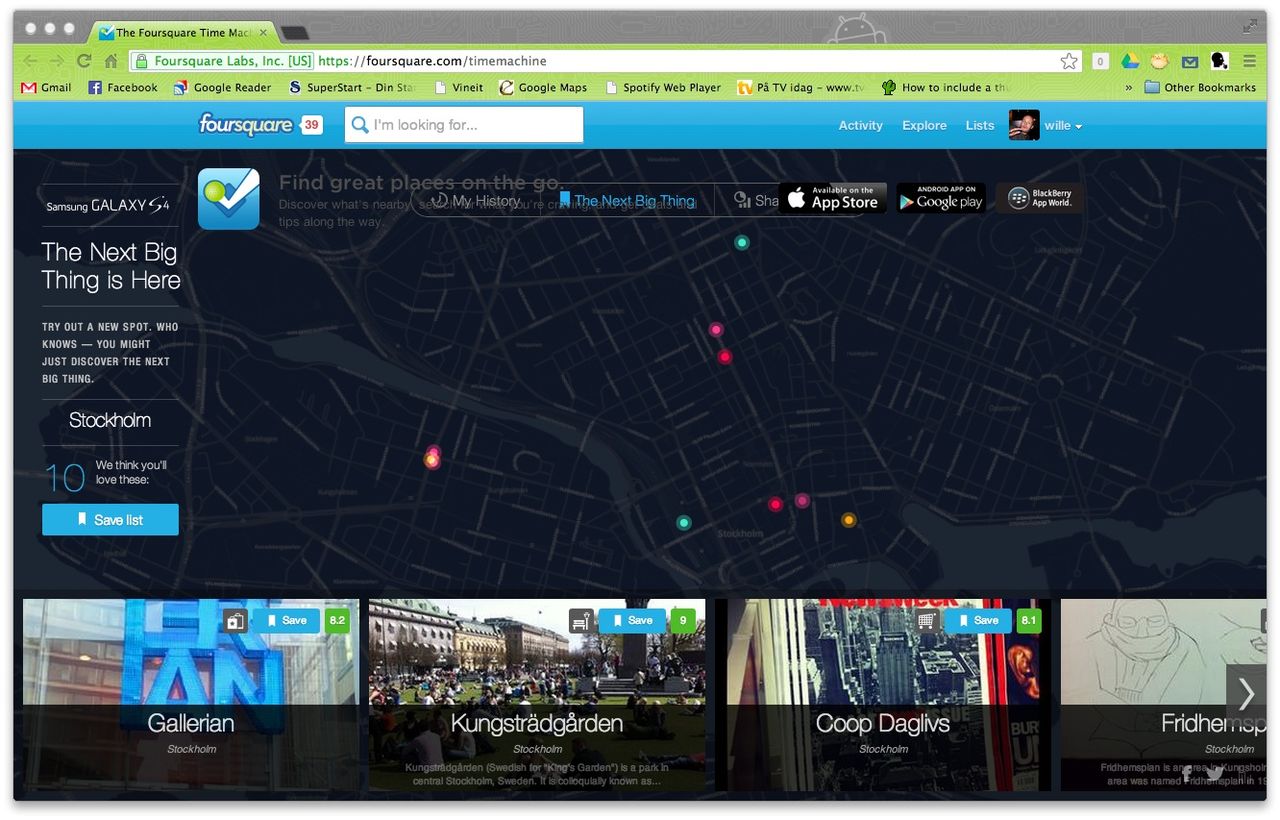This screenshot has height=820, width=1280.
Task: Click the teal map marker near the top
Action: pos(741,242)
